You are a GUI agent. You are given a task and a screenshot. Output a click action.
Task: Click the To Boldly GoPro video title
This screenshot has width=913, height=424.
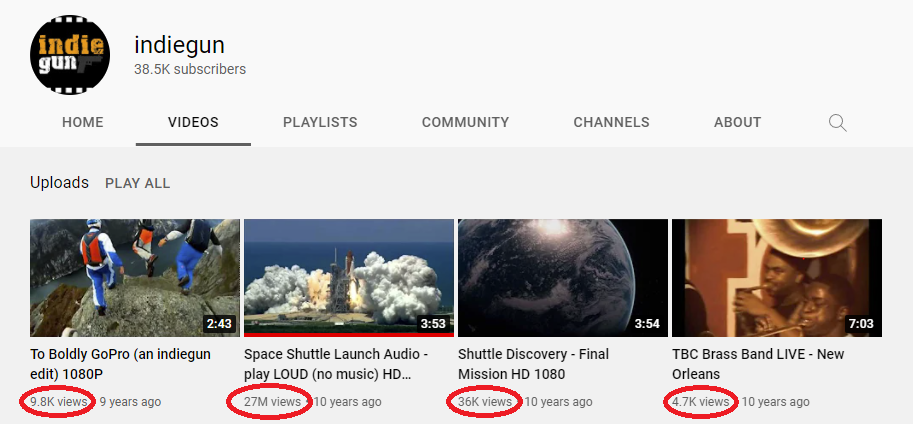[121, 364]
